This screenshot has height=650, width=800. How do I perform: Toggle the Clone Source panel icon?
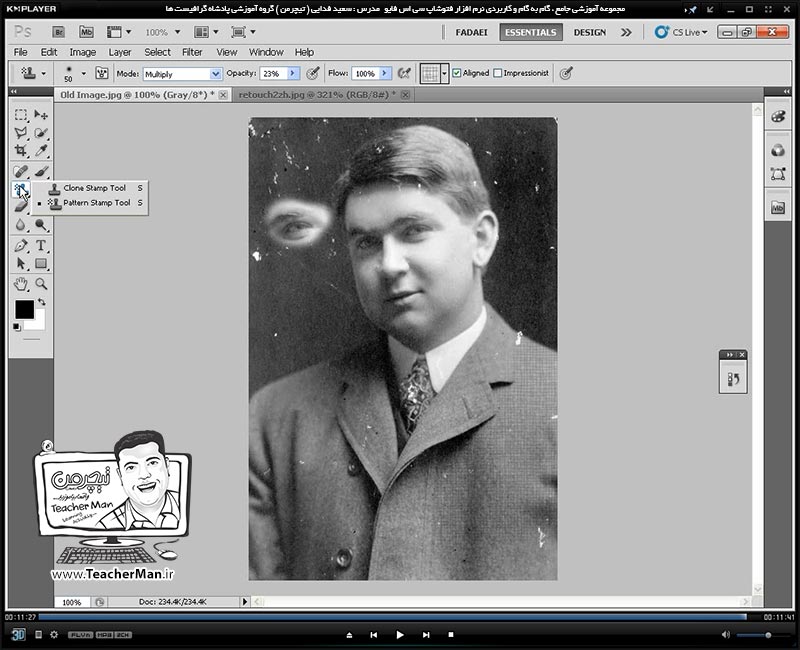coord(102,73)
